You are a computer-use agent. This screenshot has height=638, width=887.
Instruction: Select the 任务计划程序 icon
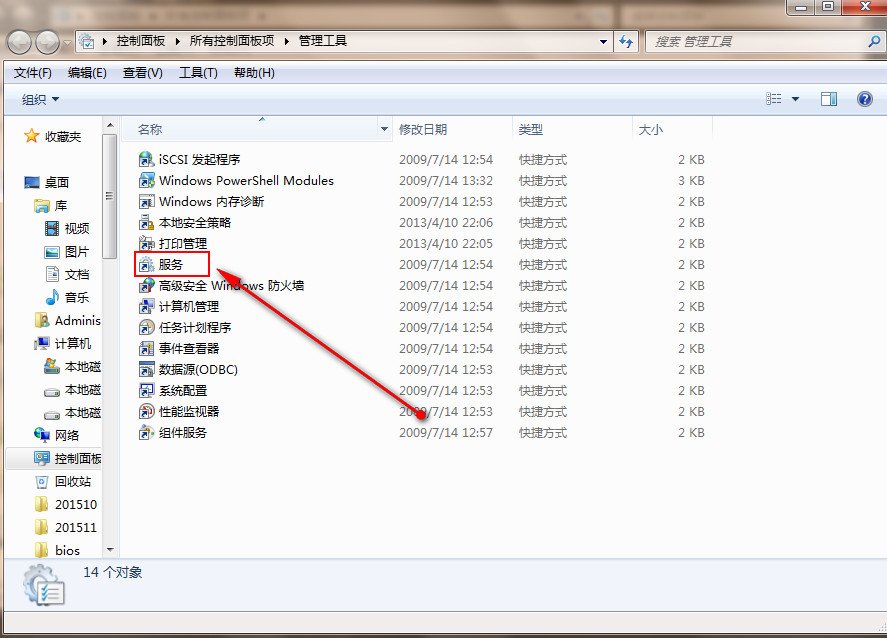pos(147,327)
